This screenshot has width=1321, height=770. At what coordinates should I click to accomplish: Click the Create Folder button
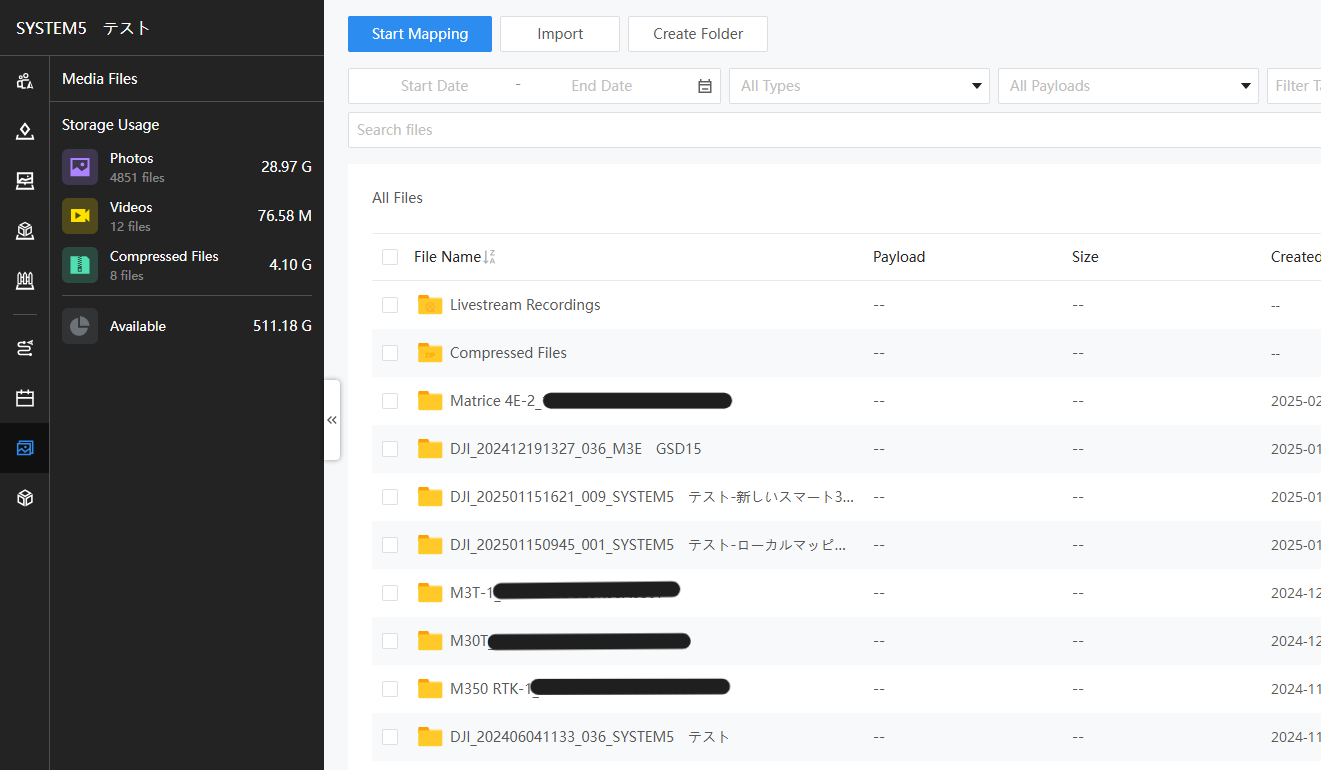tap(698, 34)
